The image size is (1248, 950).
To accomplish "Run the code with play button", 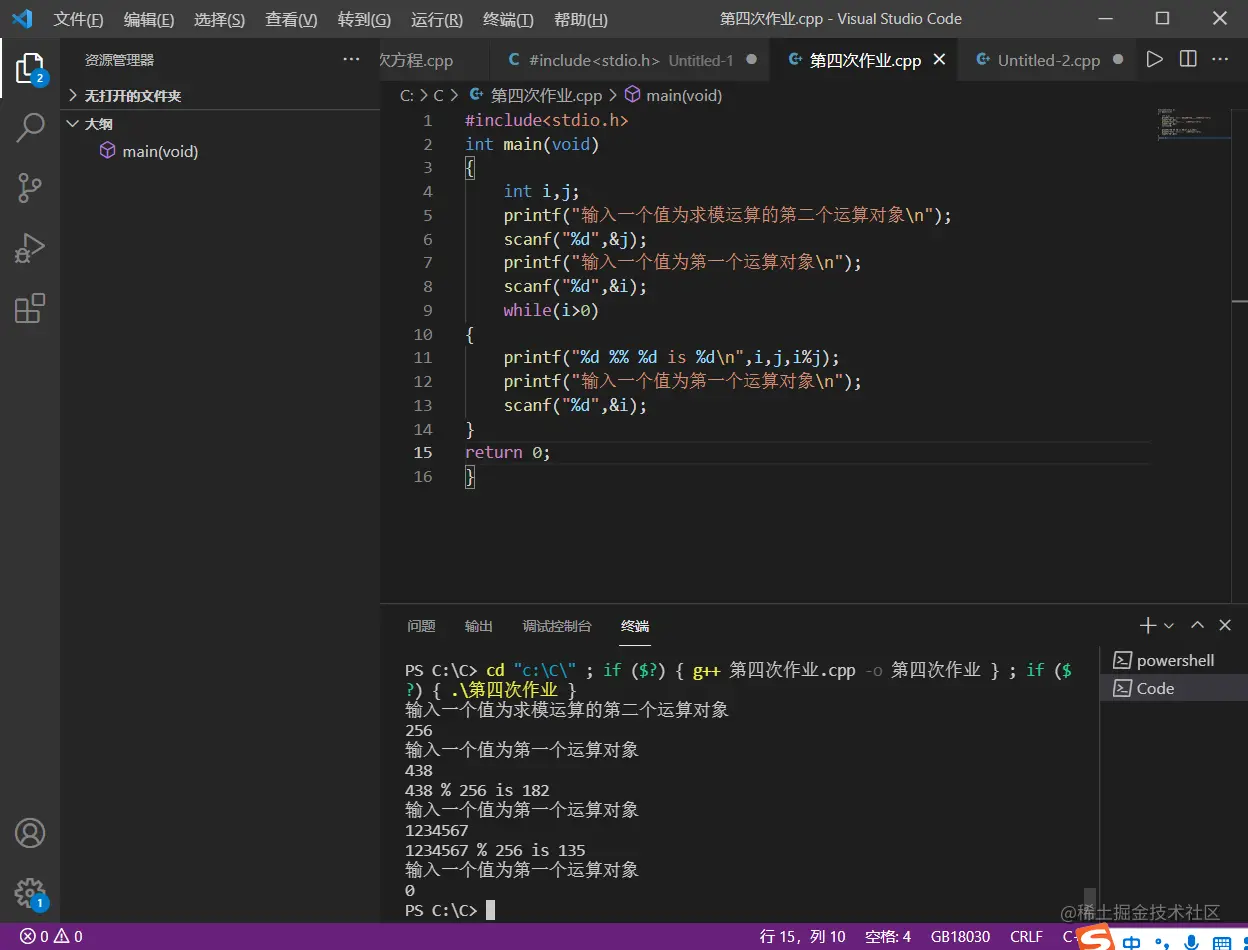I will 1155,60.
